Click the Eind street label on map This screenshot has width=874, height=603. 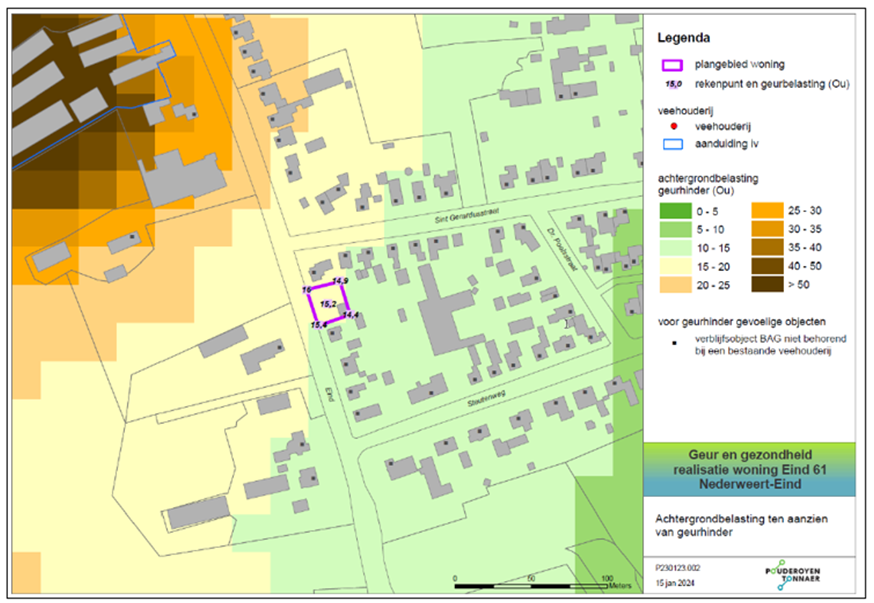pyautogui.click(x=329, y=394)
